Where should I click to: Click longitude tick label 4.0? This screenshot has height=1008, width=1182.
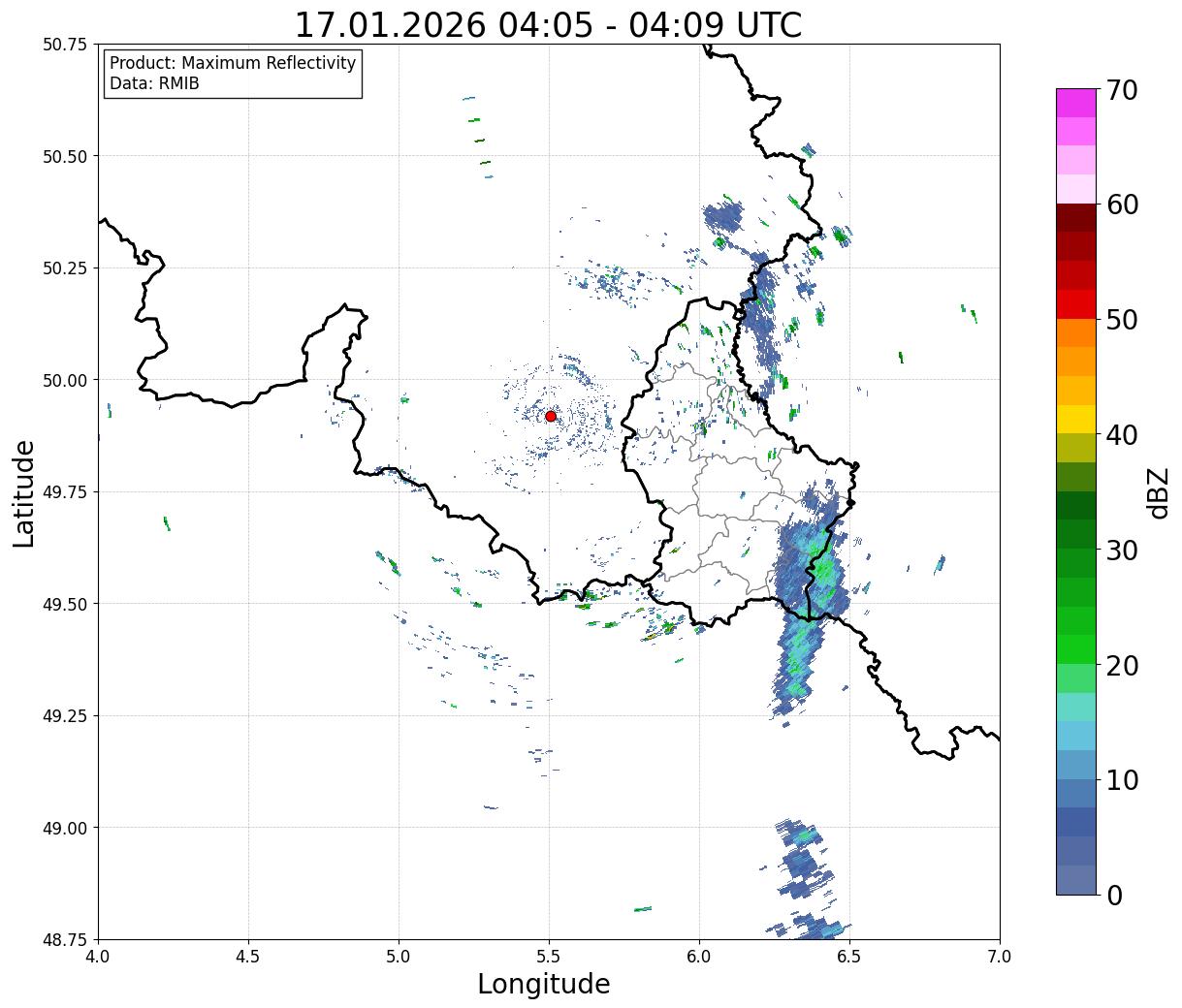(x=98, y=956)
